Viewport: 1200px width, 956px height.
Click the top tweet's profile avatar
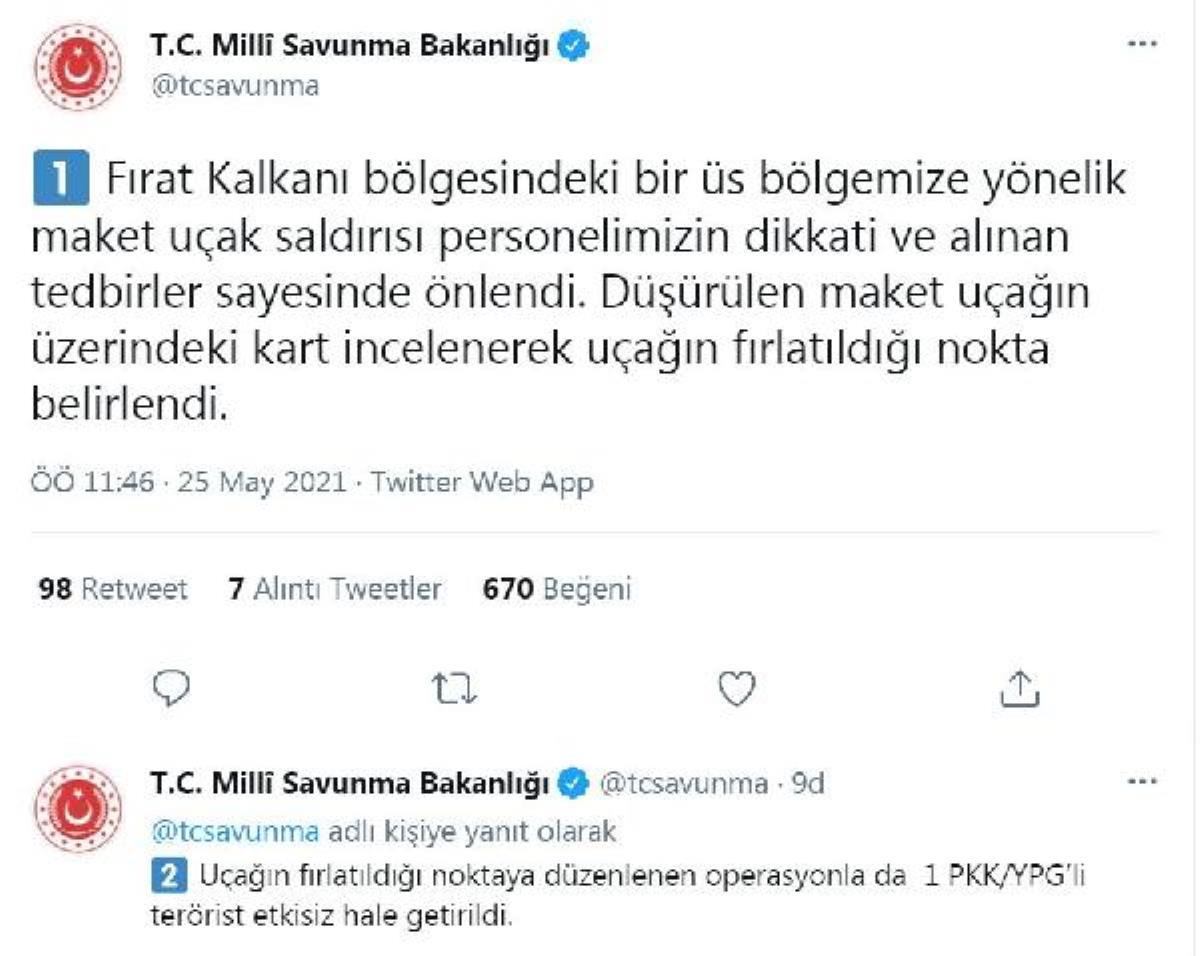78,66
